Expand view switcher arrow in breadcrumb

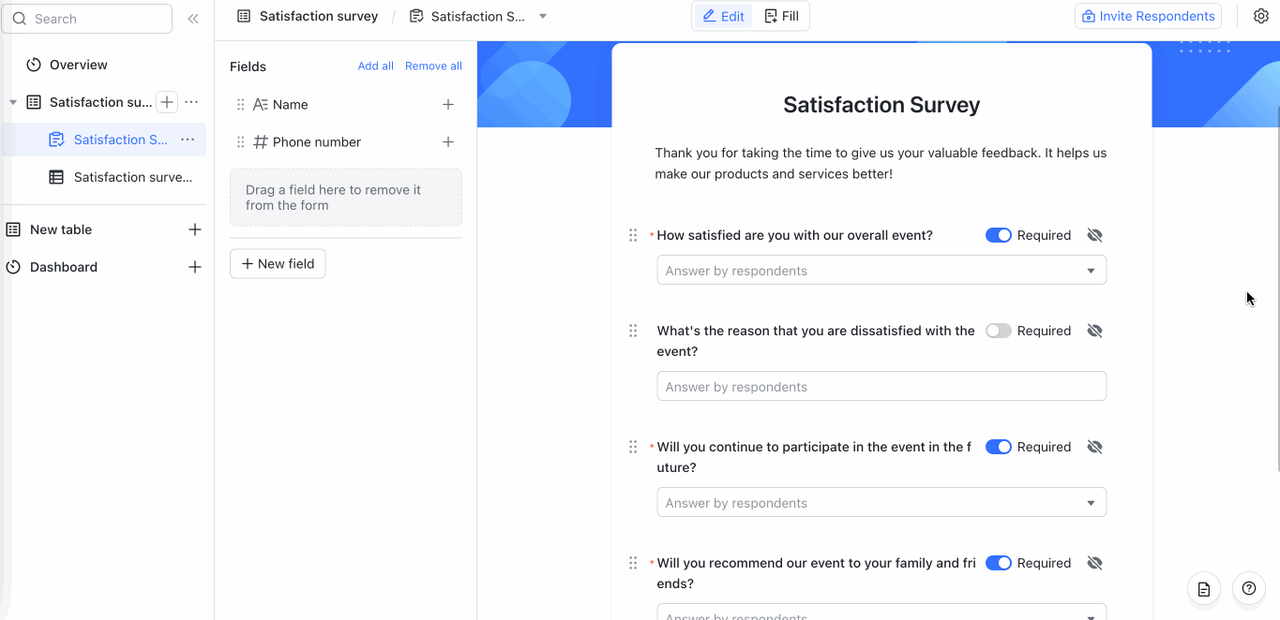tap(543, 16)
